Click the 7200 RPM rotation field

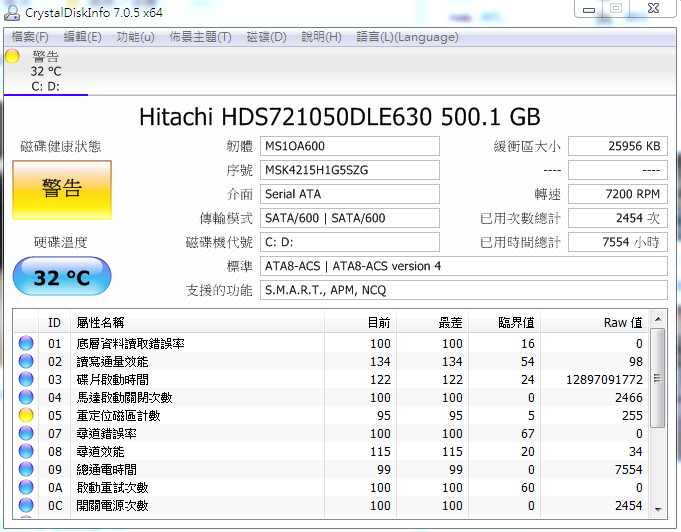pos(618,194)
